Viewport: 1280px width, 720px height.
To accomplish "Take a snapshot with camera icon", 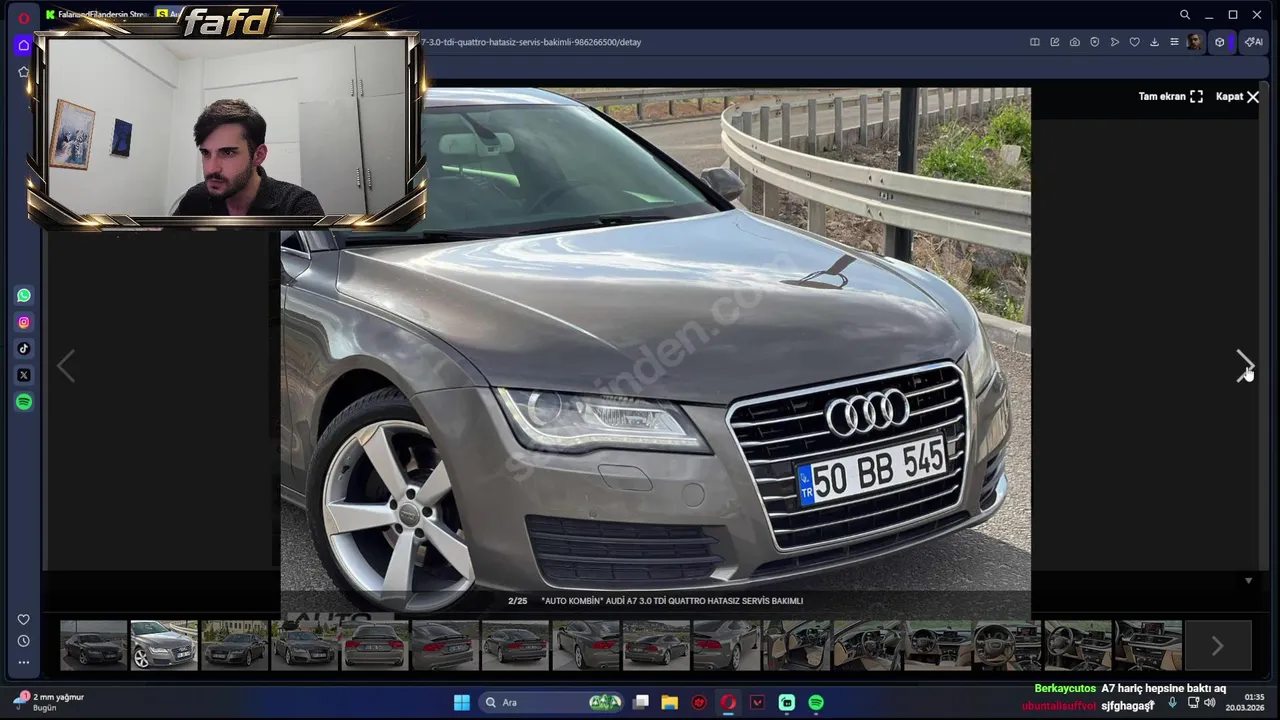I will pyautogui.click(x=1075, y=42).
